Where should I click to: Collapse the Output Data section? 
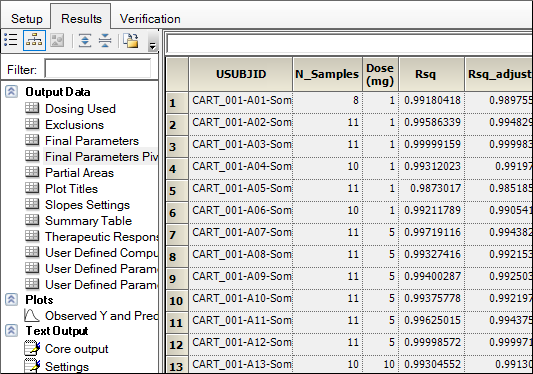point(11,92)
